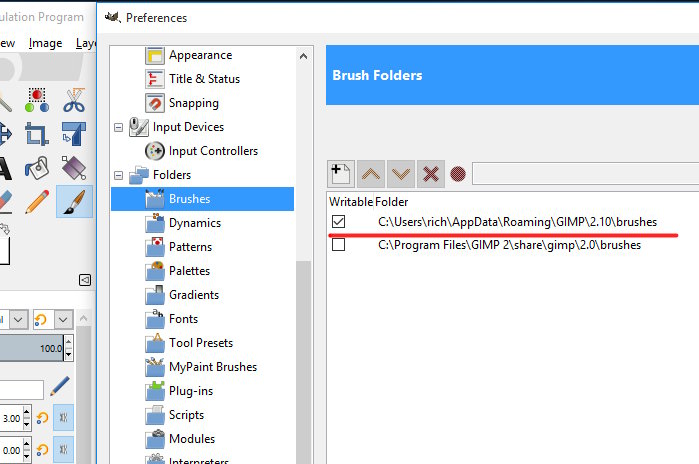Click the preferences tree scrollbar thumb
The width and height of the screenshot is (699, 464).
pyautogui.click(x=304, y=362)
